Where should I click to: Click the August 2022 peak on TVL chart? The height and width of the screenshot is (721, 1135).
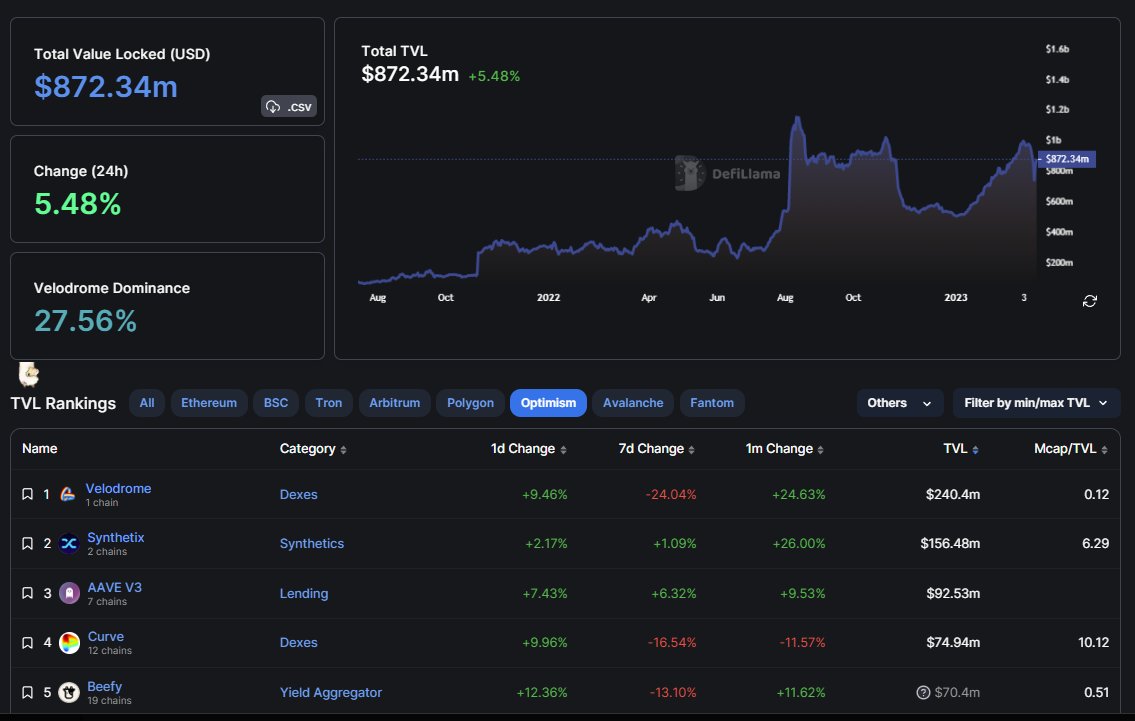798,118
